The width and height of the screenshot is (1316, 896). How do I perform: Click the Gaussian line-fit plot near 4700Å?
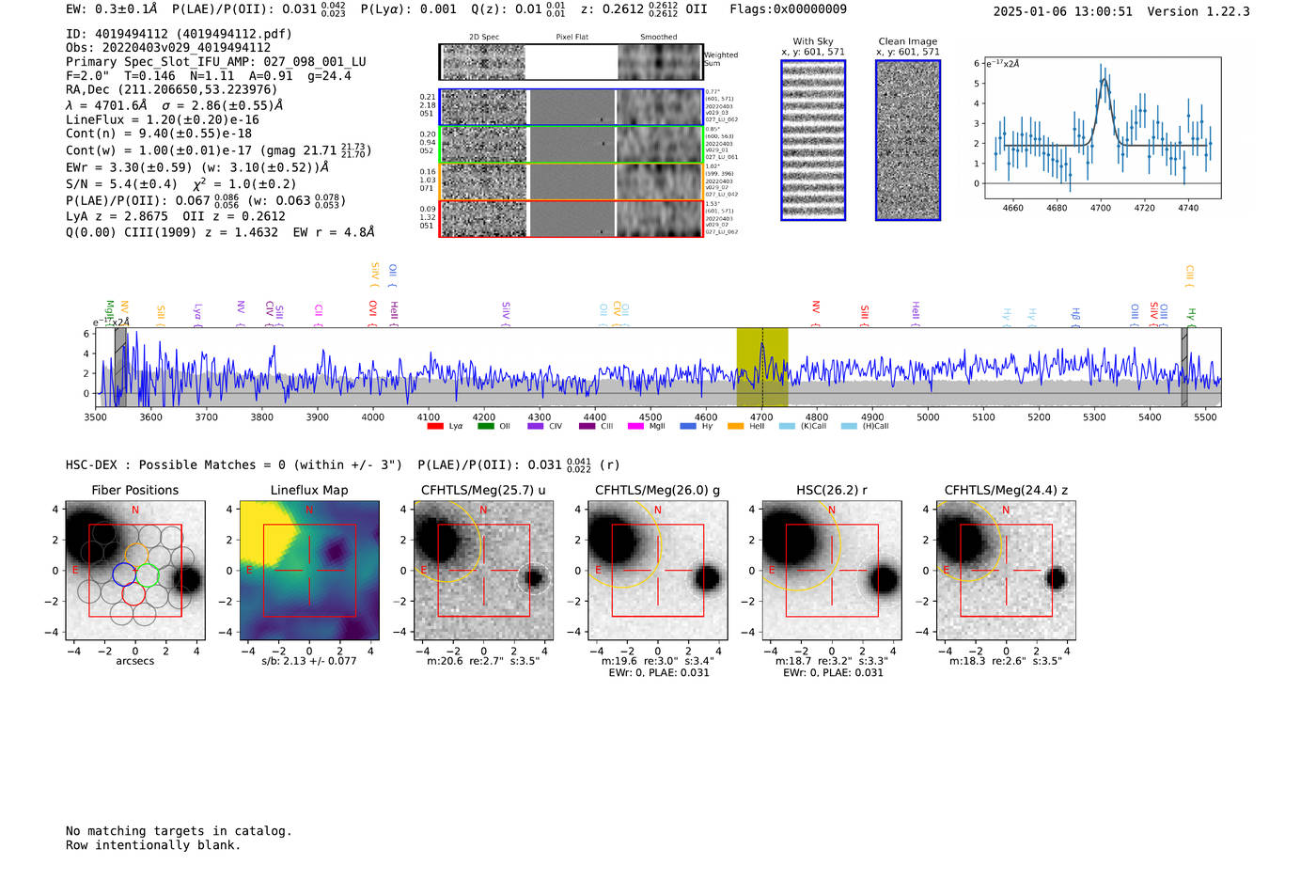1103,128
